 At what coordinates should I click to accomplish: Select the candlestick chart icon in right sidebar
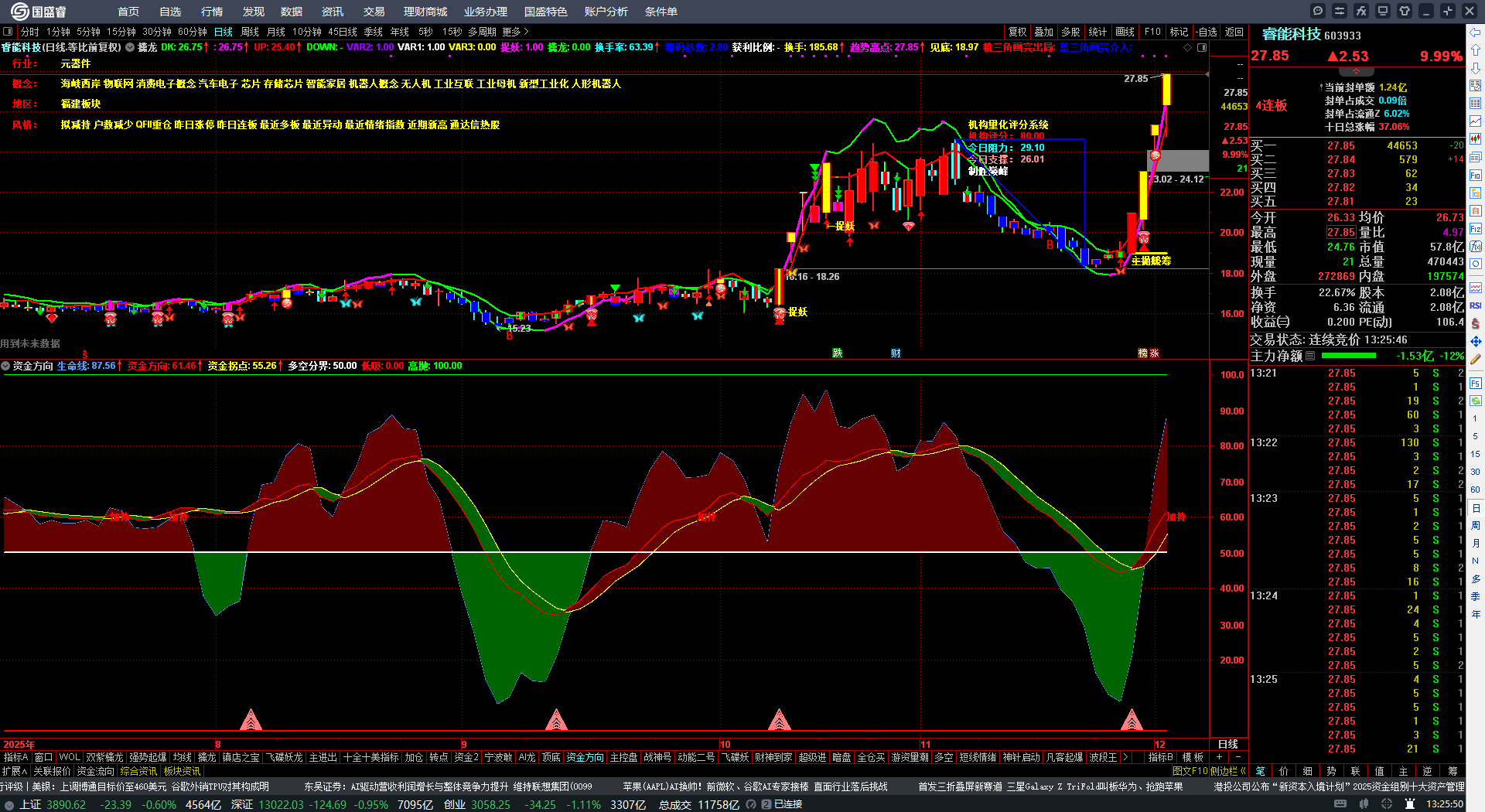1476,139
